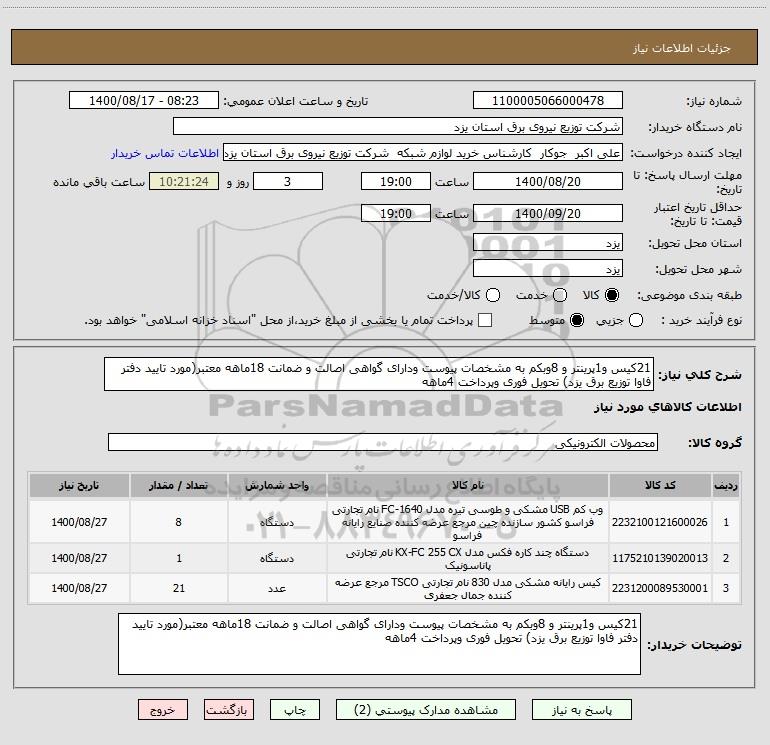
Task: Click the remaining time countdown 10:21:24
Action: click(184, 181)
